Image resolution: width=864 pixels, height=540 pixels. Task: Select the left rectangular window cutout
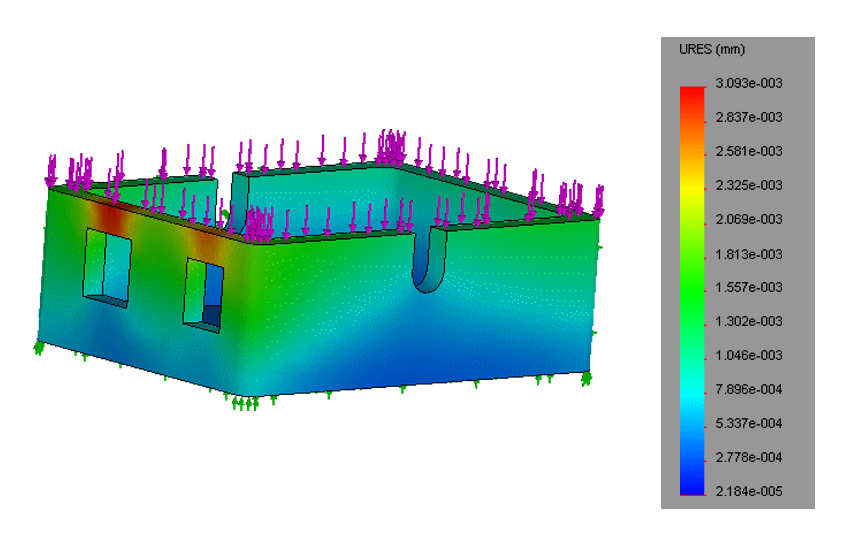(107, 265)
